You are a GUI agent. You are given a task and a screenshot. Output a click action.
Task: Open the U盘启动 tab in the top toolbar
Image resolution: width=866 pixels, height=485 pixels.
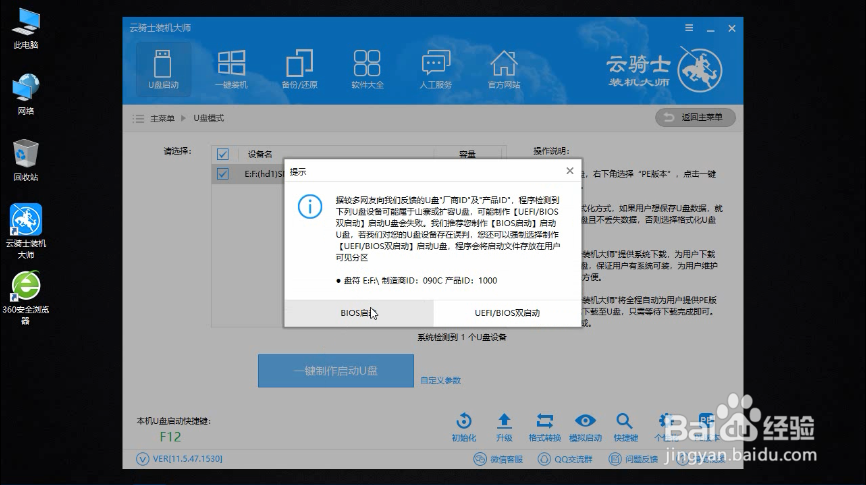point(163,69)
